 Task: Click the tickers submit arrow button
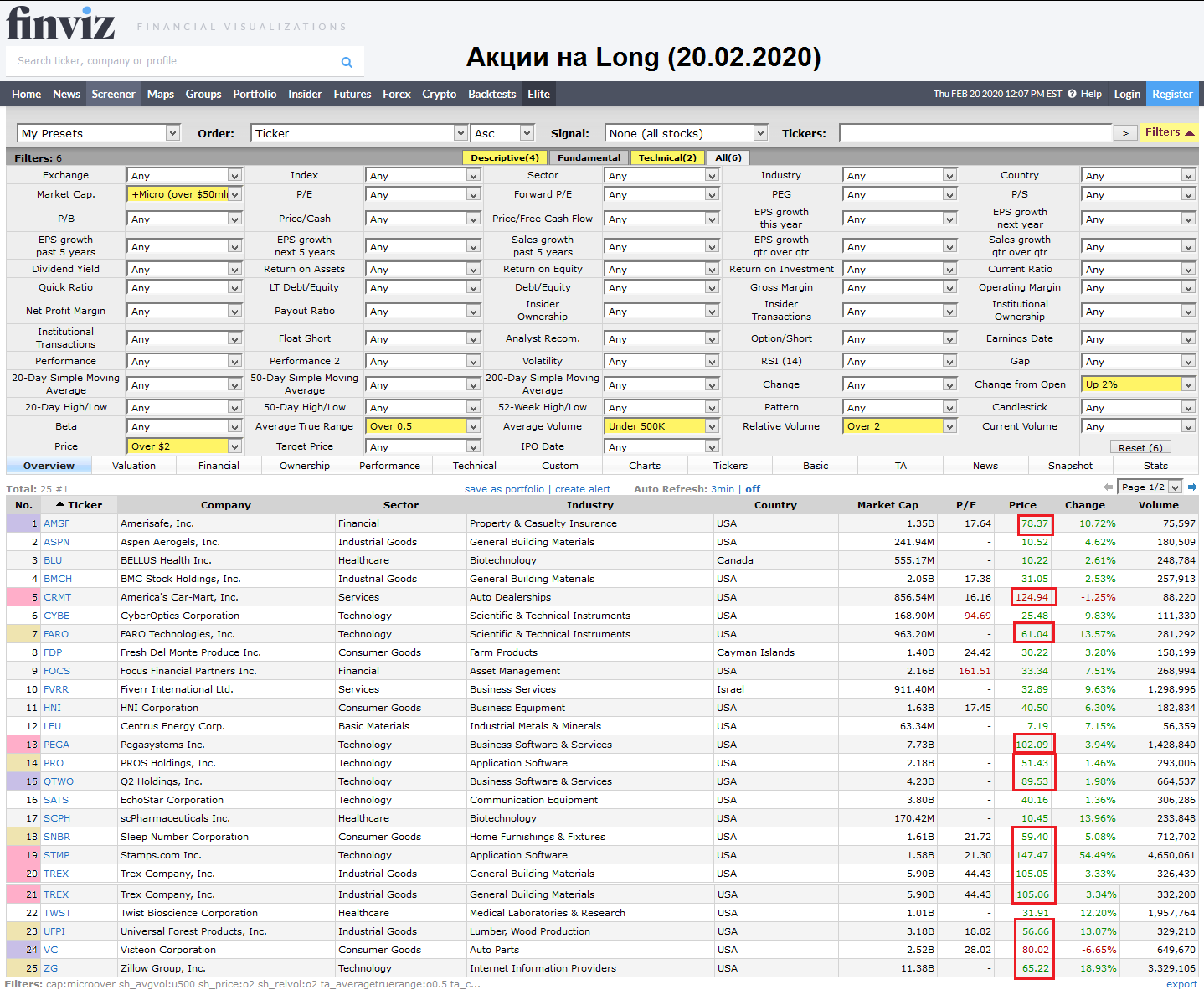pyautogui.click(x=1125, y=133)
